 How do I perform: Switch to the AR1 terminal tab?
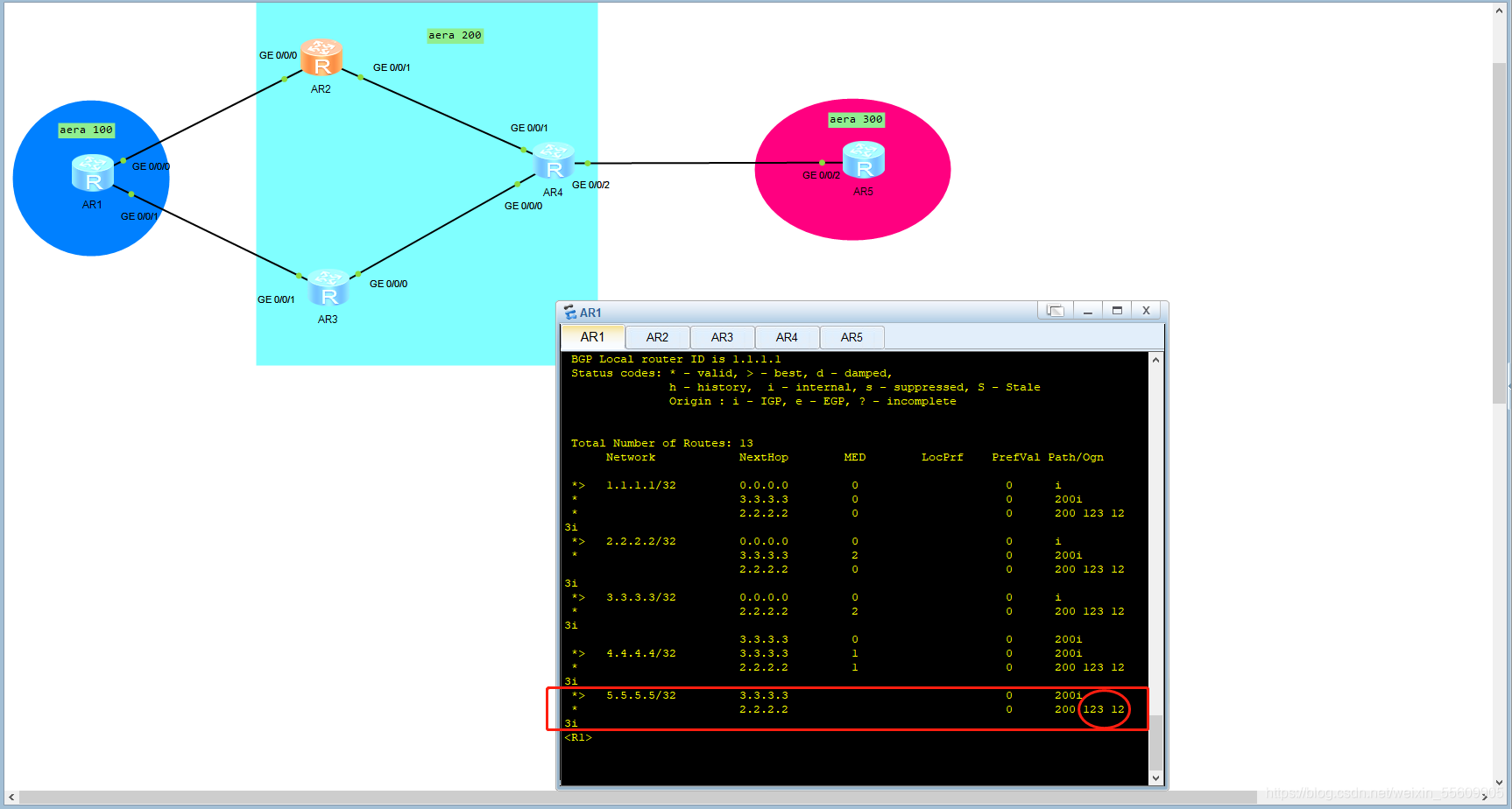point(592,337)
